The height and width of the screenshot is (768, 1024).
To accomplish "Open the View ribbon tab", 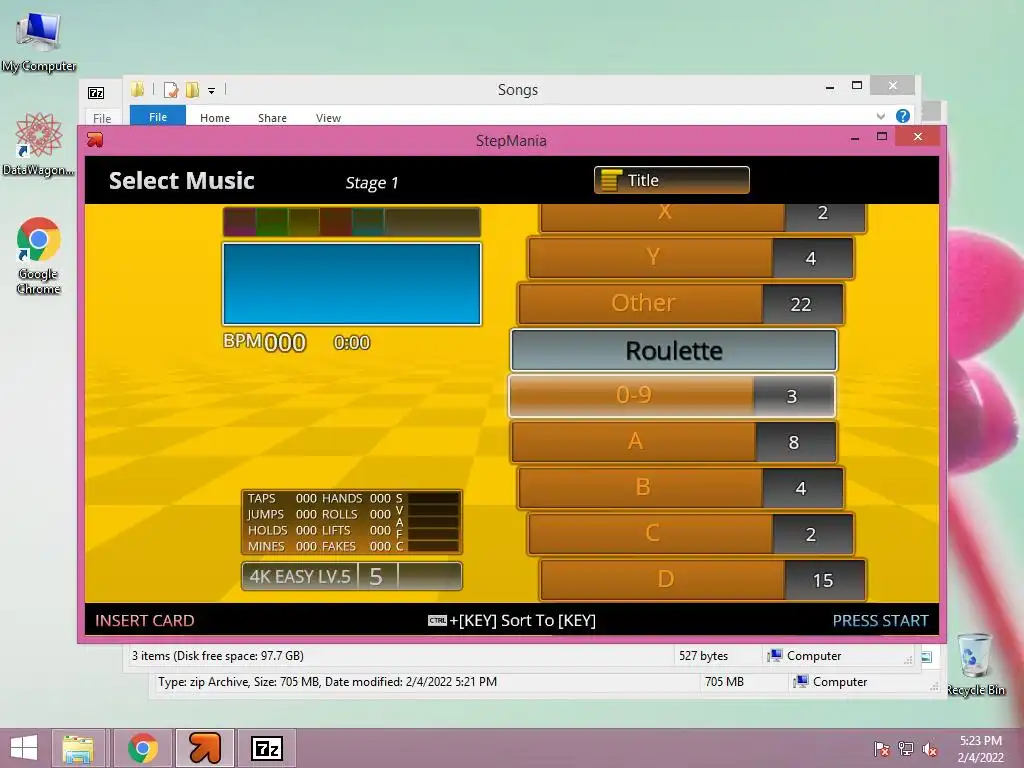I will tap(328, 118).
